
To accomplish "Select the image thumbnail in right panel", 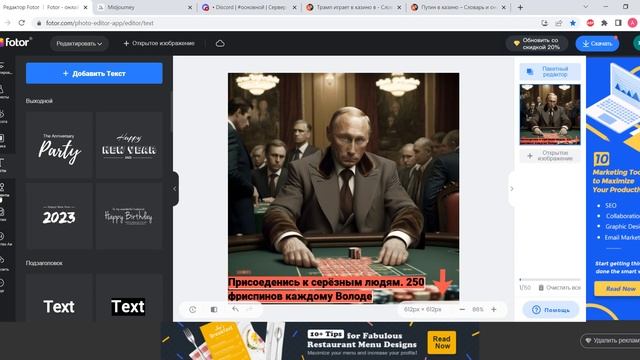I will (550, 114).
